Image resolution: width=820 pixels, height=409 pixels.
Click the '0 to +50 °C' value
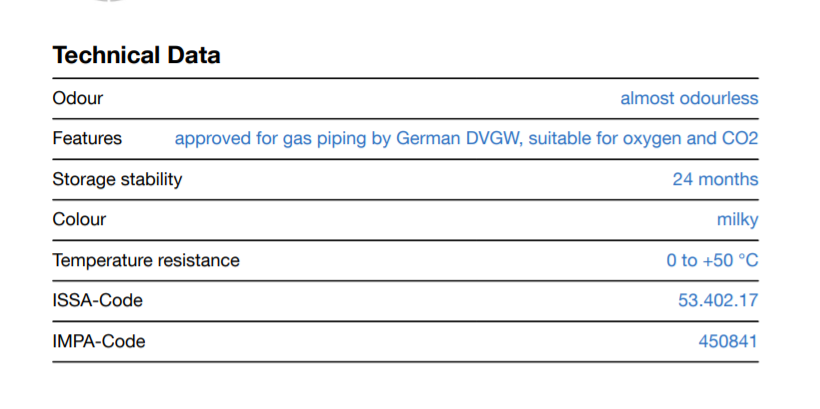click(x=712, y=261)
